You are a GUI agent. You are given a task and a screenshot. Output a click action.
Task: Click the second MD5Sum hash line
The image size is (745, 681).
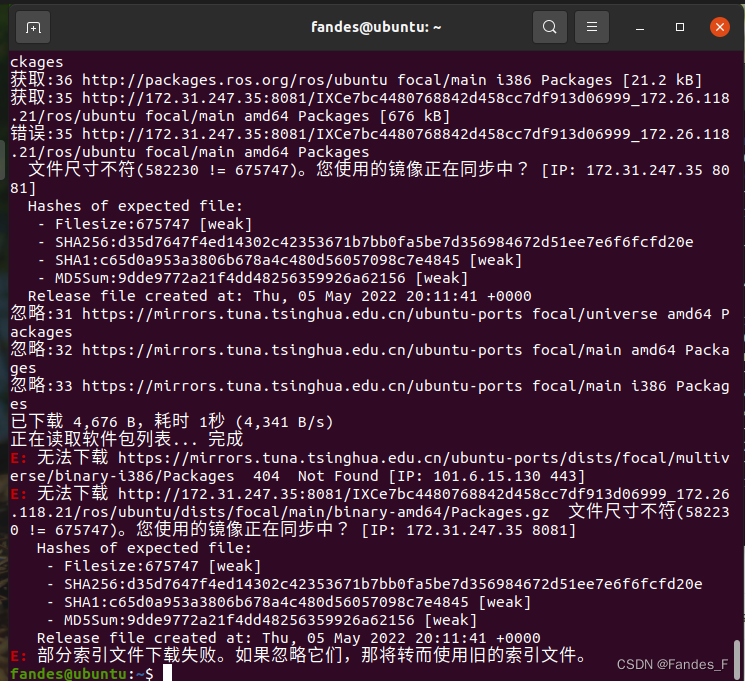(261, 621)
